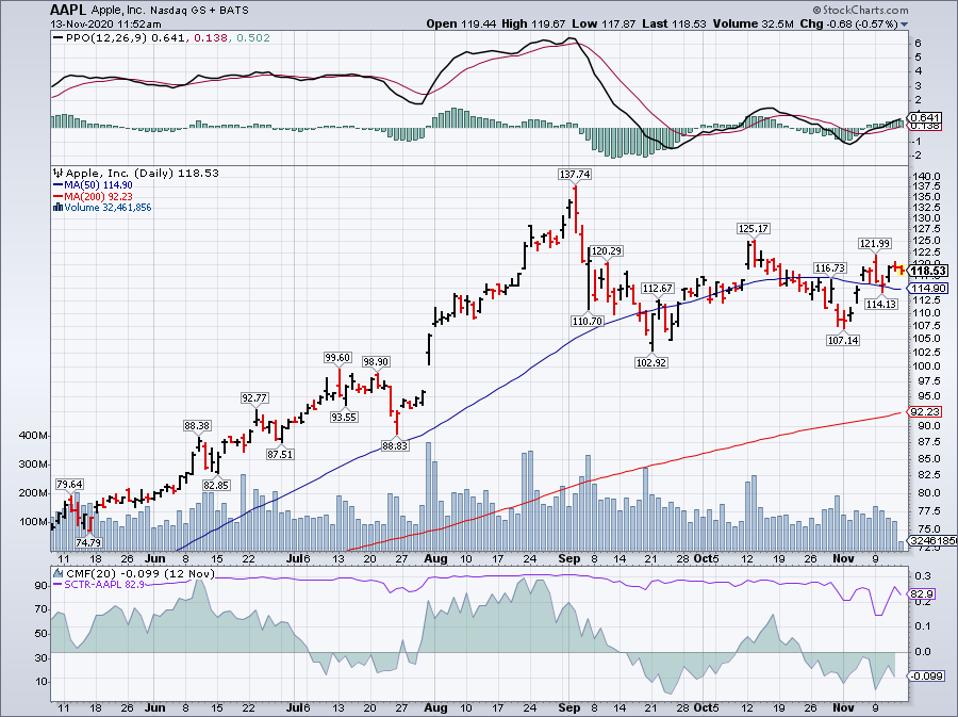Screen dimensions: 958x717
Task: Click the green 0.502 PPO histogram value
Action: click(x=253, y=38)
